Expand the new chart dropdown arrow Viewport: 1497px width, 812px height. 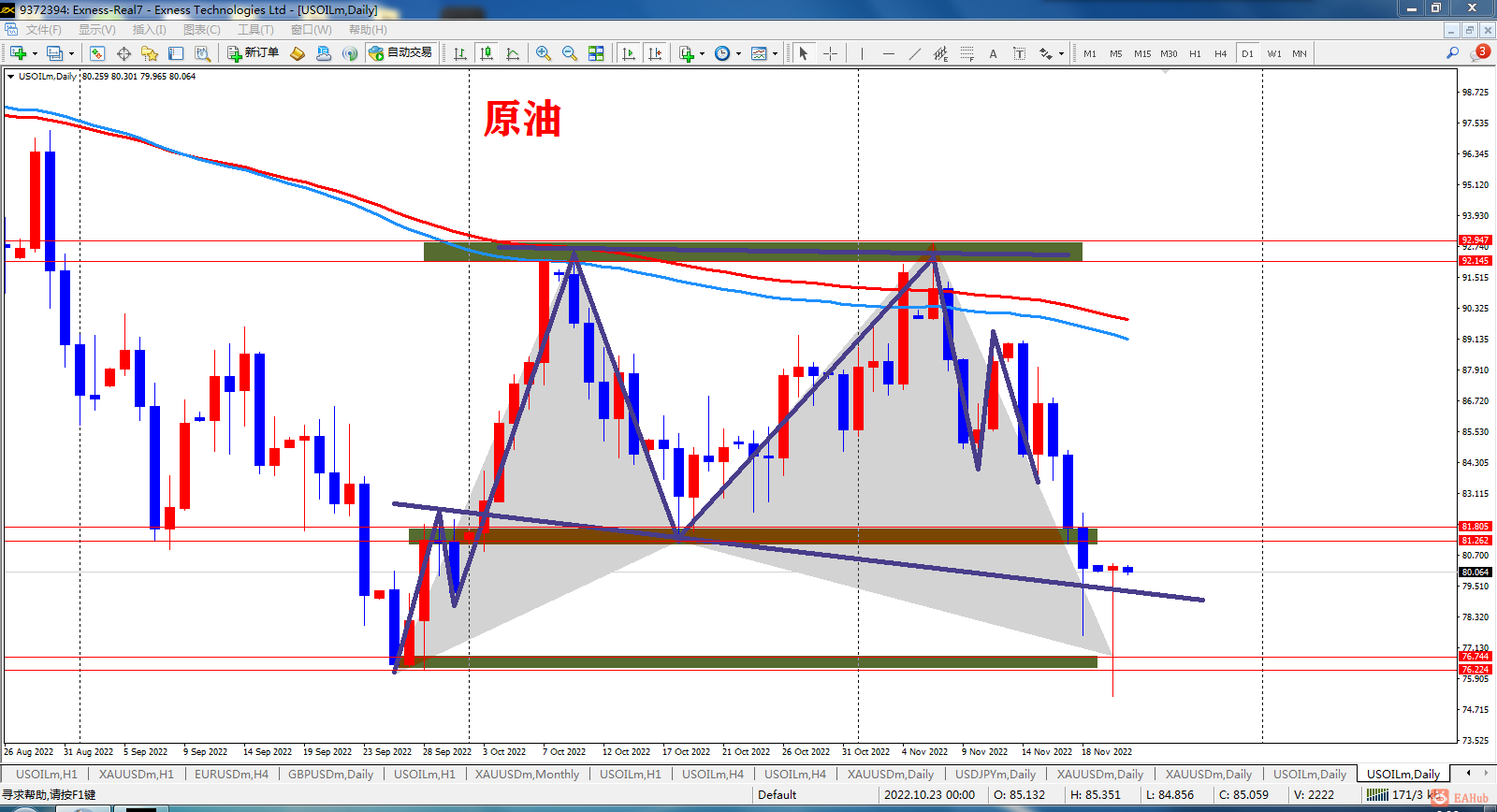(35, 53)
